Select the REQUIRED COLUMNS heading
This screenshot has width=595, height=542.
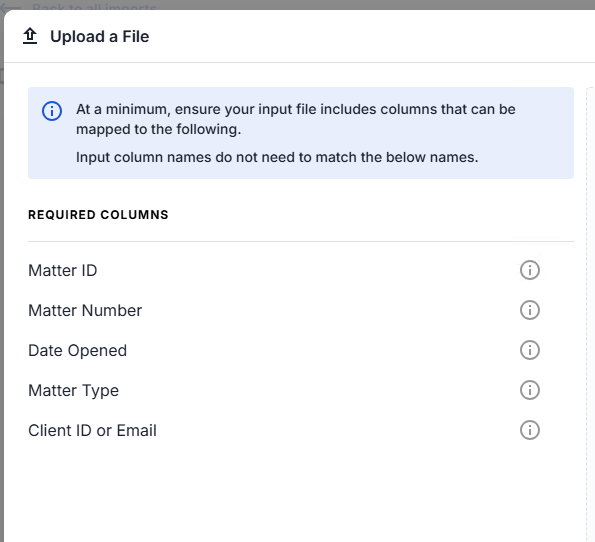[98, 215]
